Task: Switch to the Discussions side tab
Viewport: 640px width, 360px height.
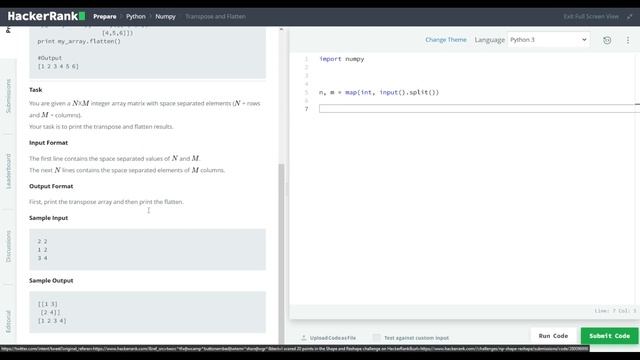Action: point(9,246)
